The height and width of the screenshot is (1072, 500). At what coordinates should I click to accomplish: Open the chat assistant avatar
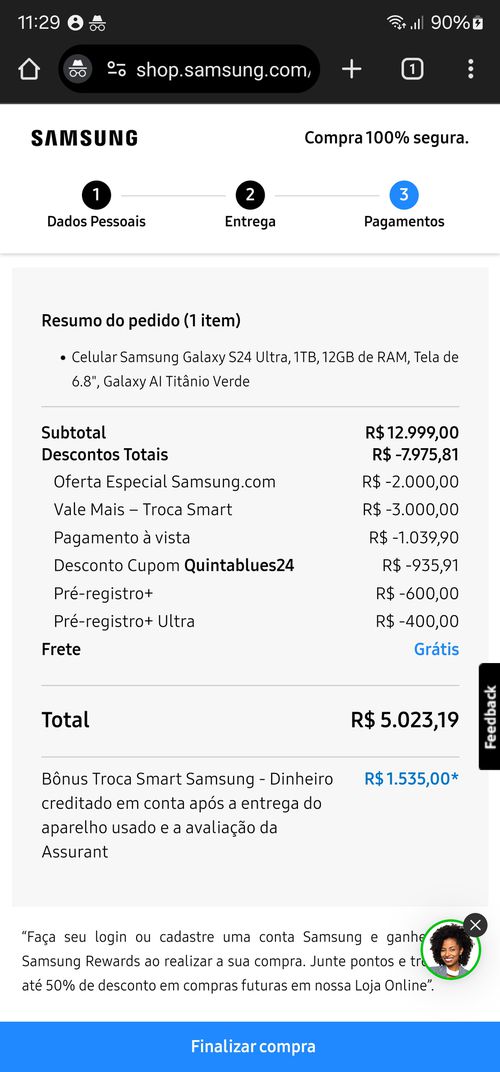coord(451,950)
